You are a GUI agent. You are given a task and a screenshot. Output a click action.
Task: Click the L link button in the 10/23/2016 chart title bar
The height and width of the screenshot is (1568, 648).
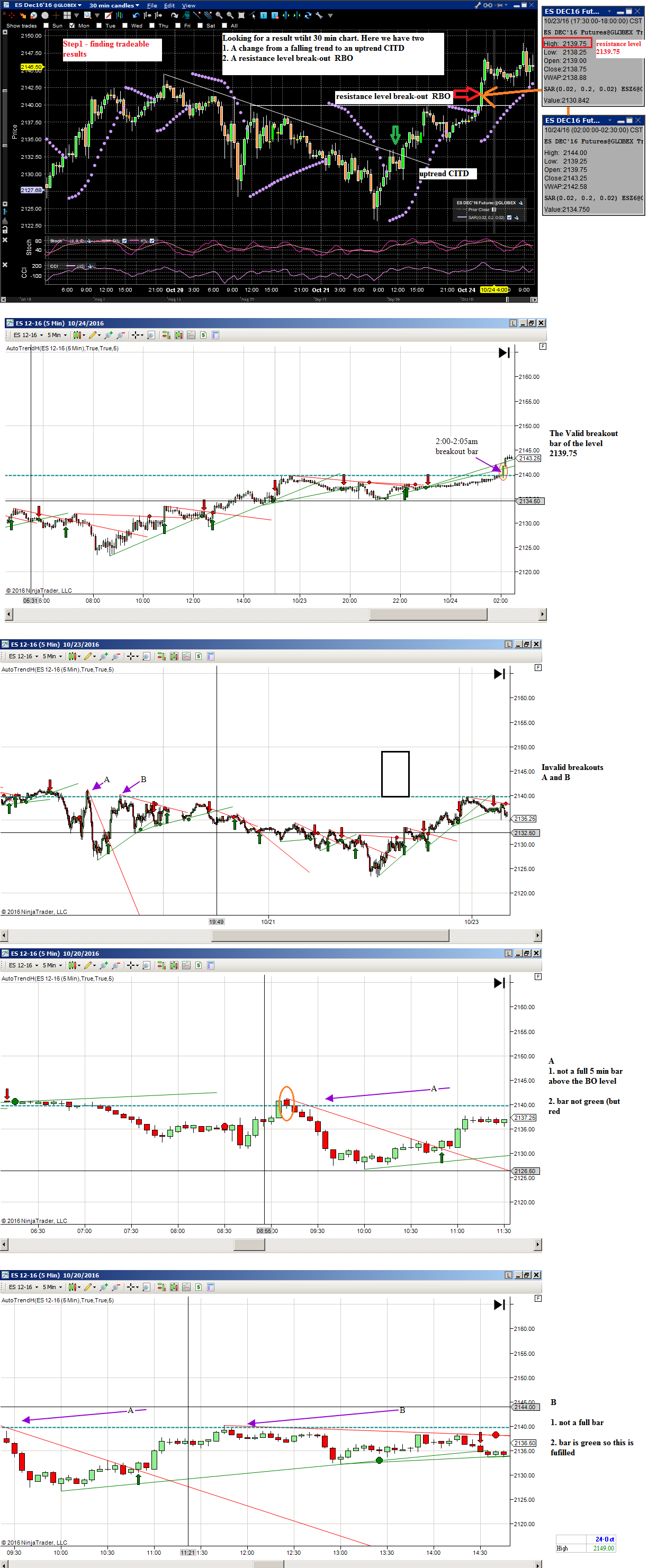pyautogui.click(x=509, y=644)
